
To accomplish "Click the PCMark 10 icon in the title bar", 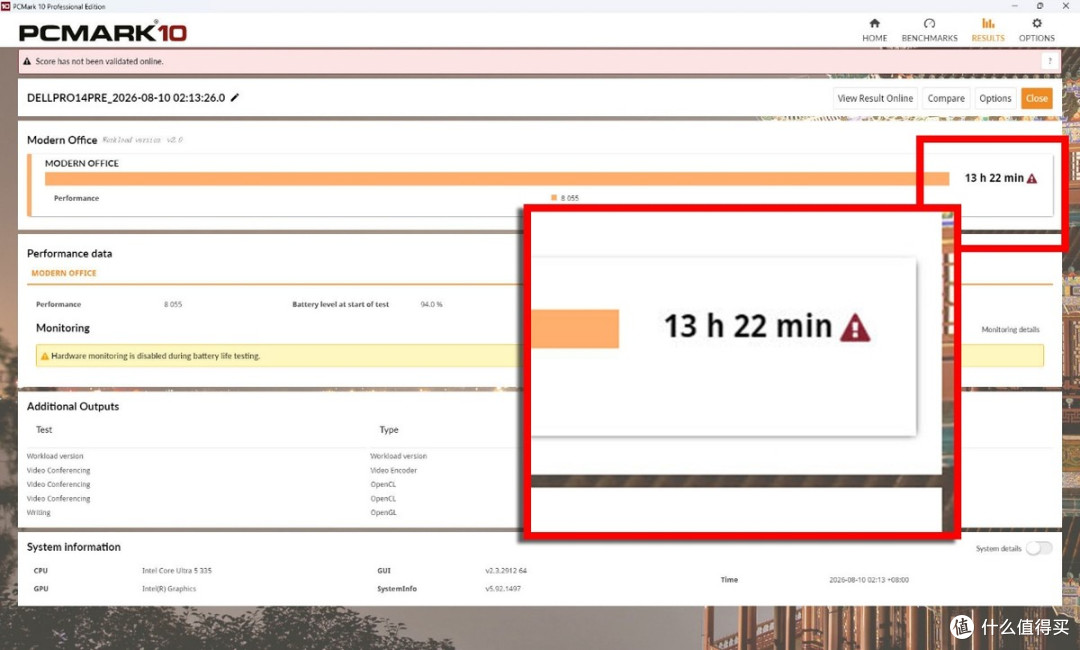I will point(6,6).
